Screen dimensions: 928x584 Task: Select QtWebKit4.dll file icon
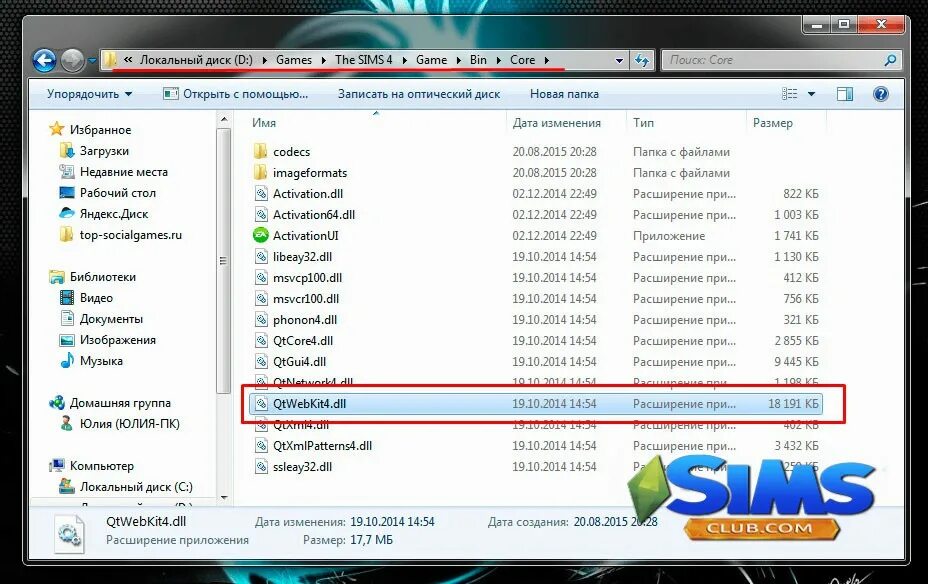261,404
